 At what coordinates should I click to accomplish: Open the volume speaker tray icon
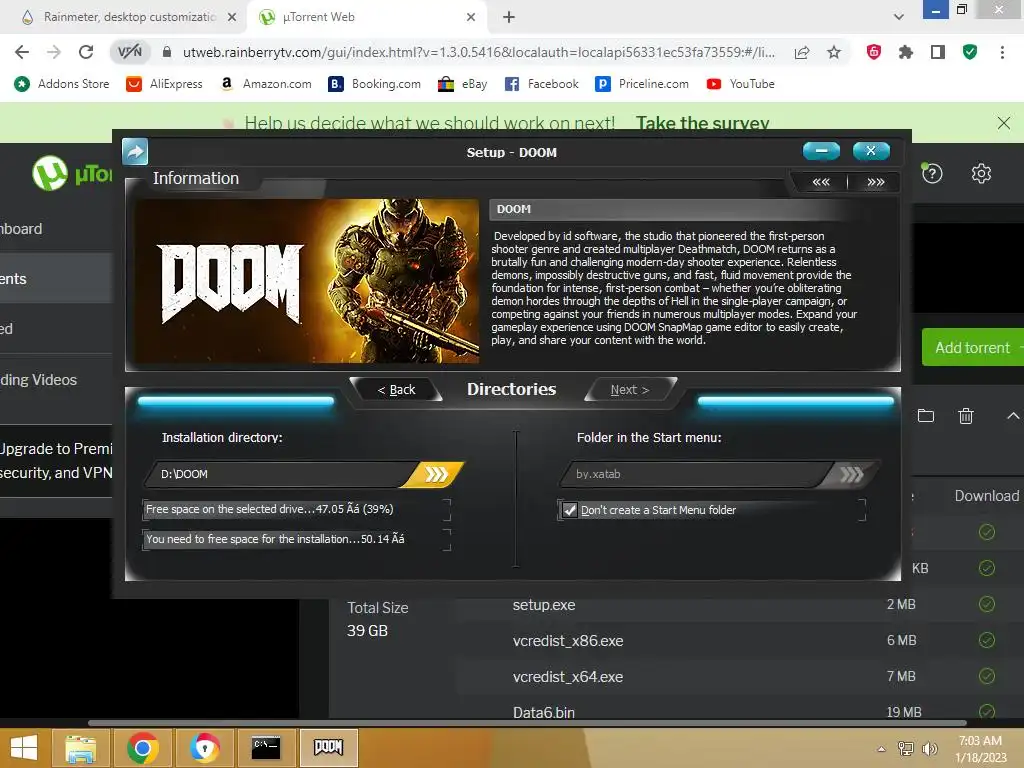(929, 748)
